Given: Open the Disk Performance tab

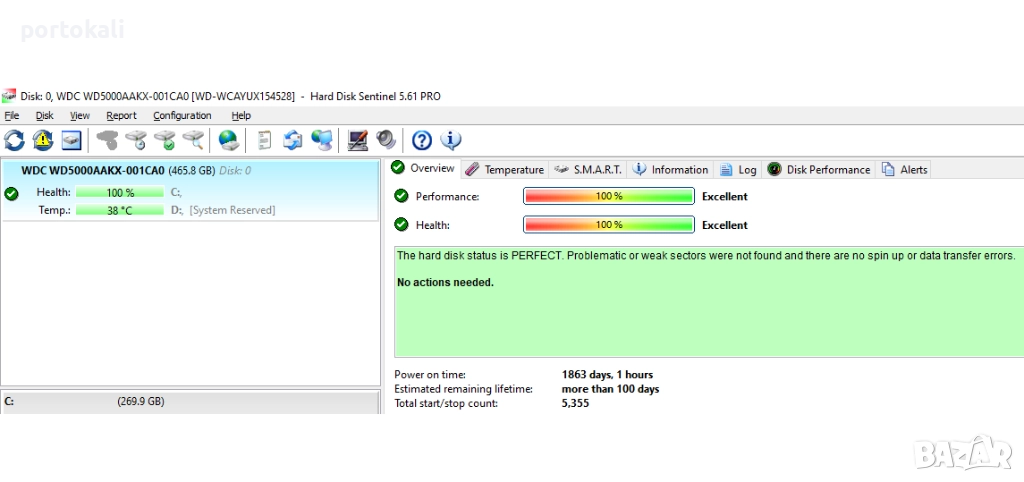Looking at the screenshot, I should coord(819,170).
